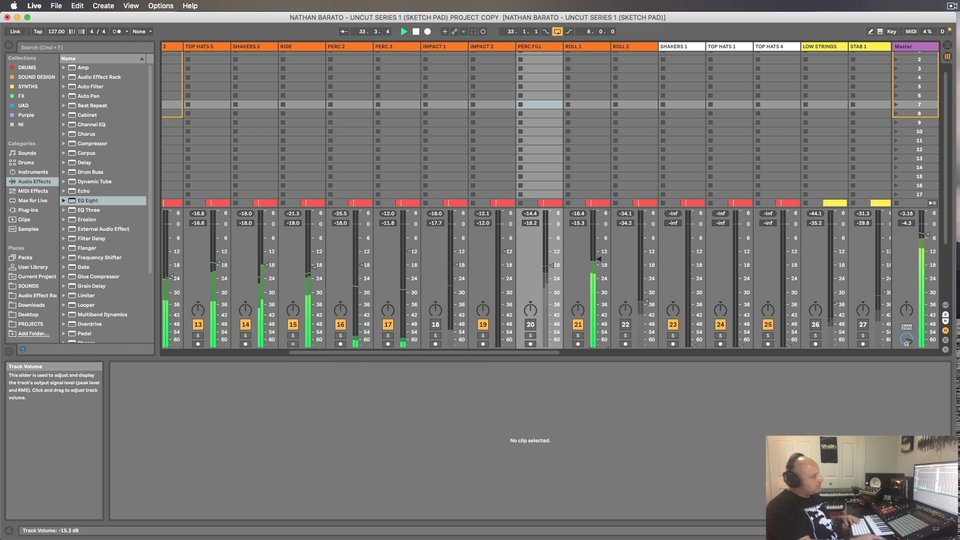Click the Tap tempo button
Image resolution: width=960 pixels, height=540 pixels.
pyautogui.click(x=38, y=31)
